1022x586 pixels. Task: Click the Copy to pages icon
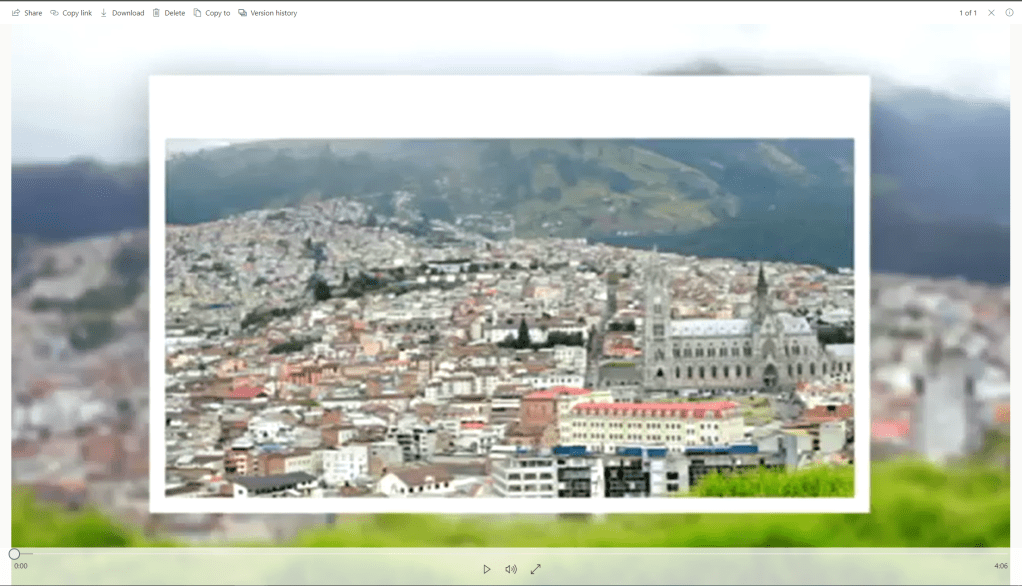click(x=198, y=13)
